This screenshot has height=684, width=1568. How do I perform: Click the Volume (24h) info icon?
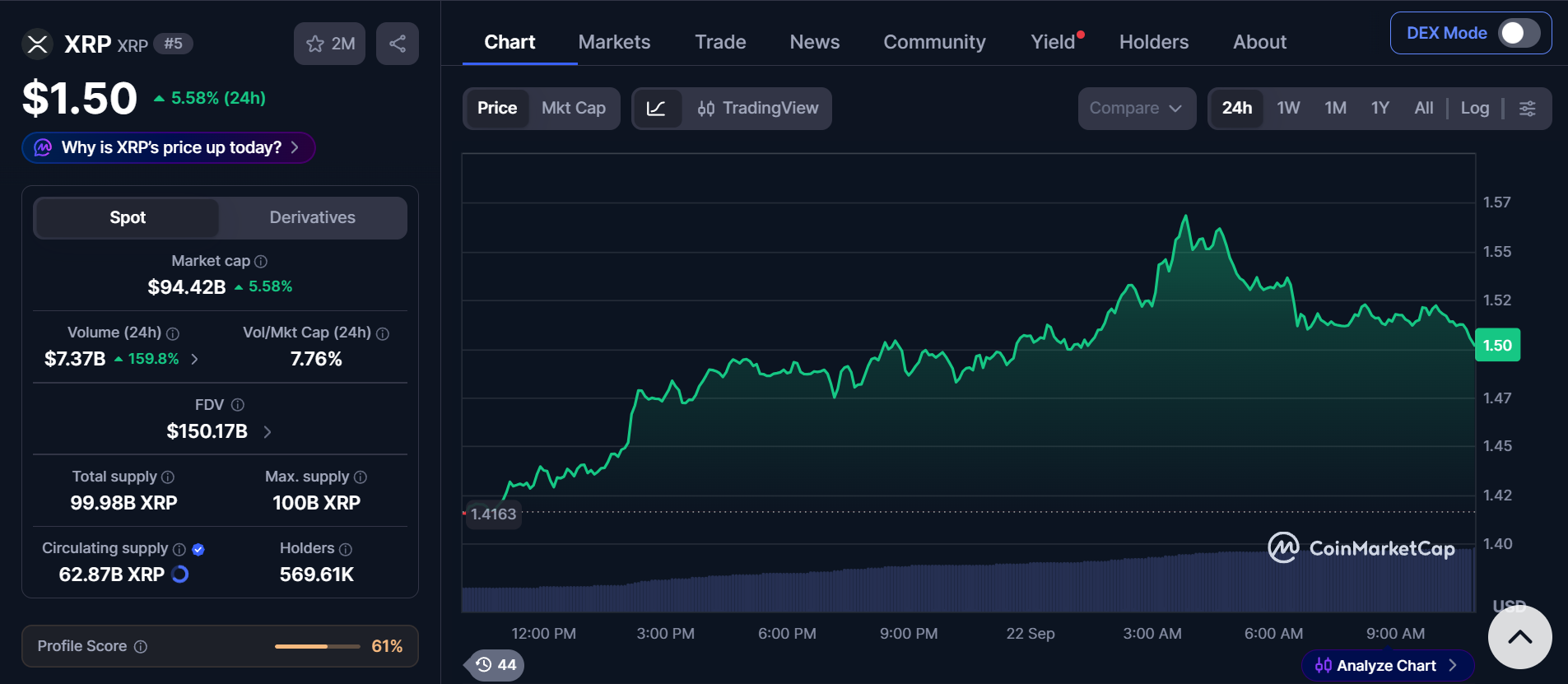click(x=173, y=333)
